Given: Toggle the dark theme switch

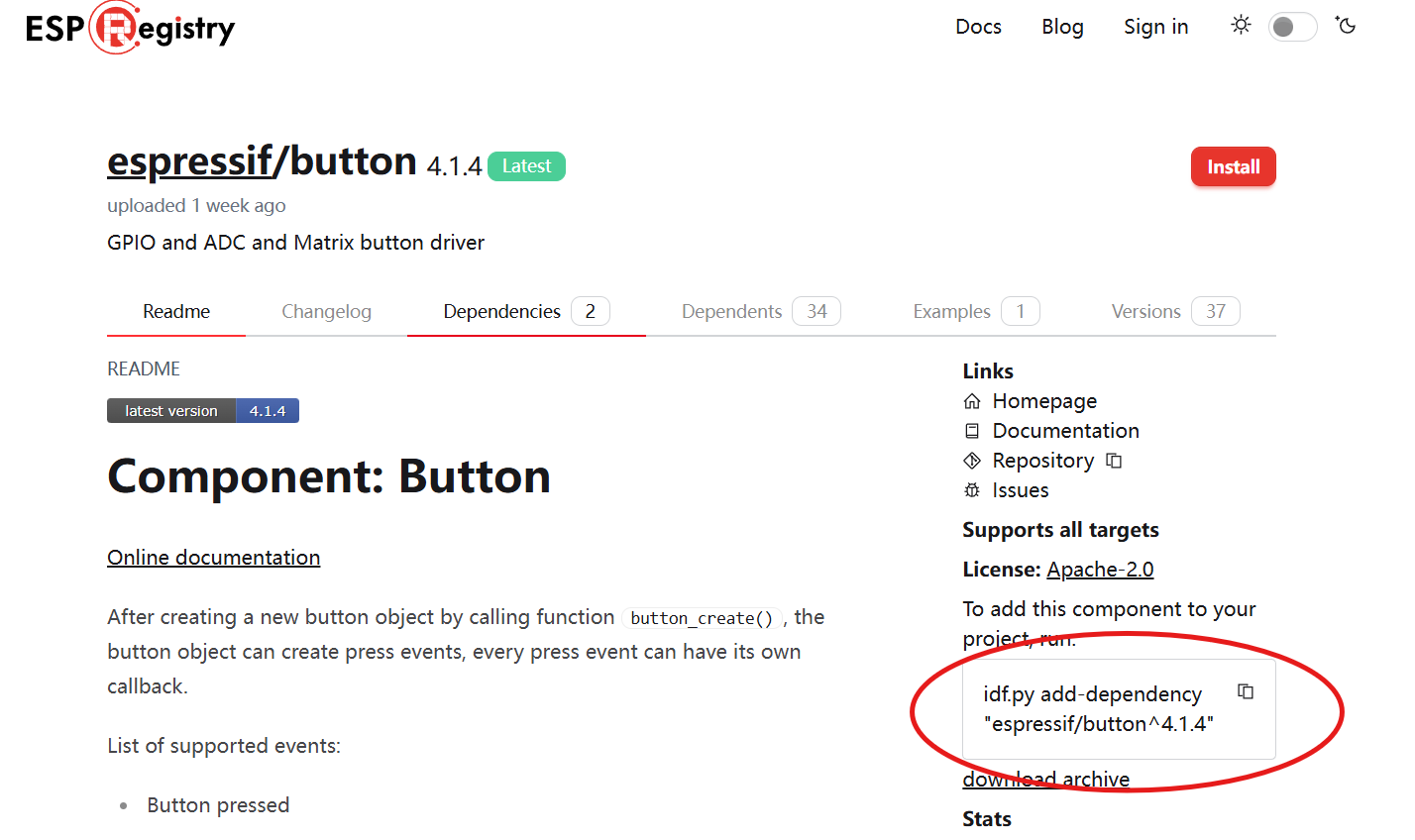Looking at the screenshot, I should 1293,27.
